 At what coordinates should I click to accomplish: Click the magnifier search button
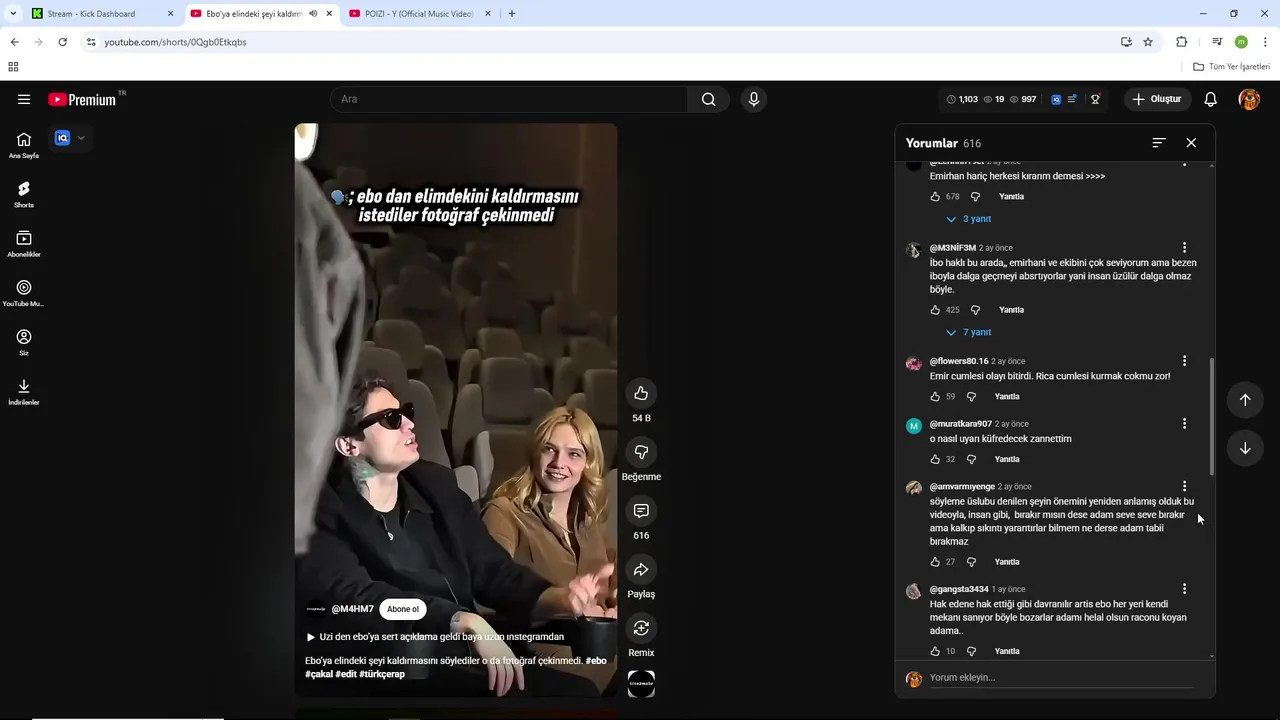click(x=708, y=99)
